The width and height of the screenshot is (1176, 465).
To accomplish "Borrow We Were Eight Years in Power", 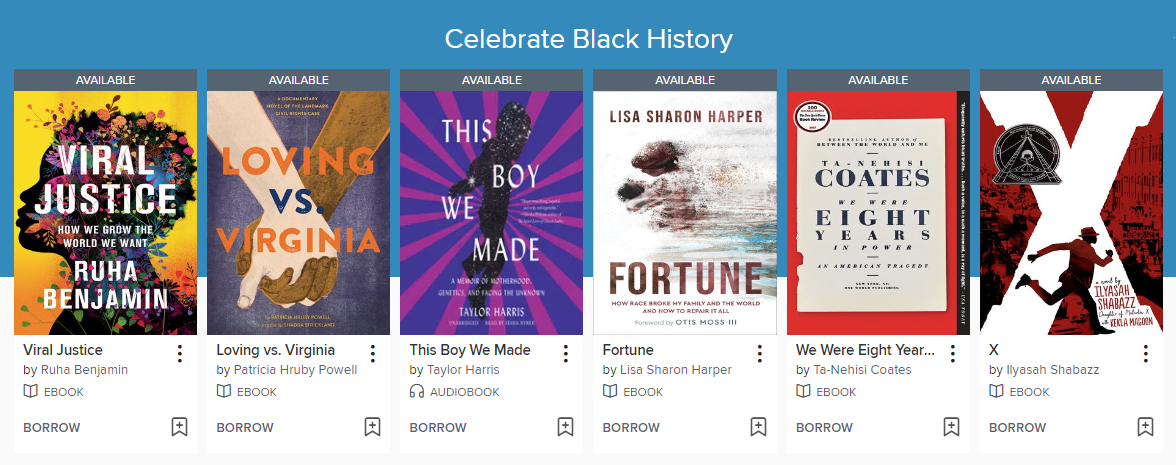I will click(x=824, y=427).
